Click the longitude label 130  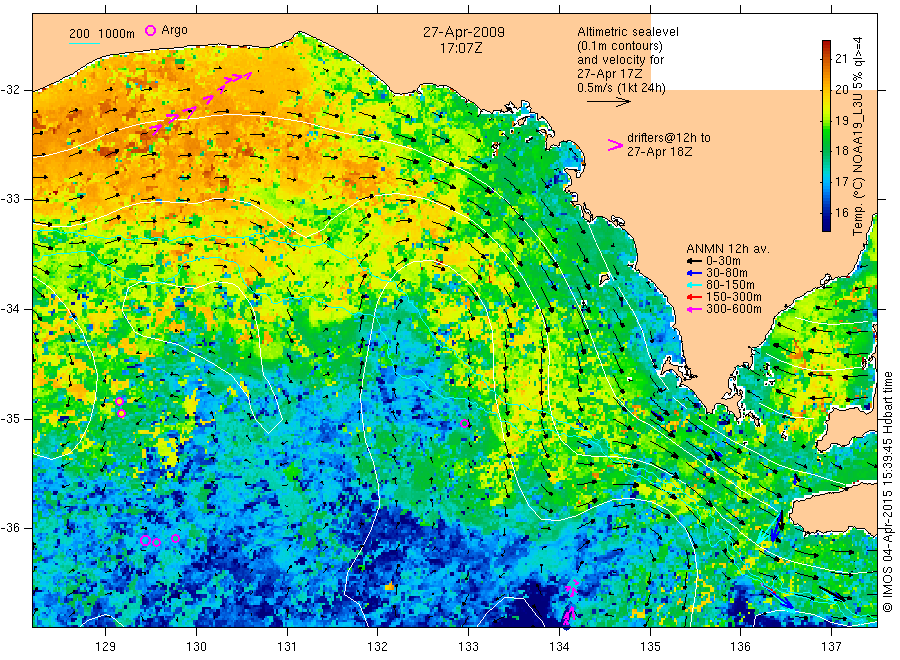click(196, 647)
